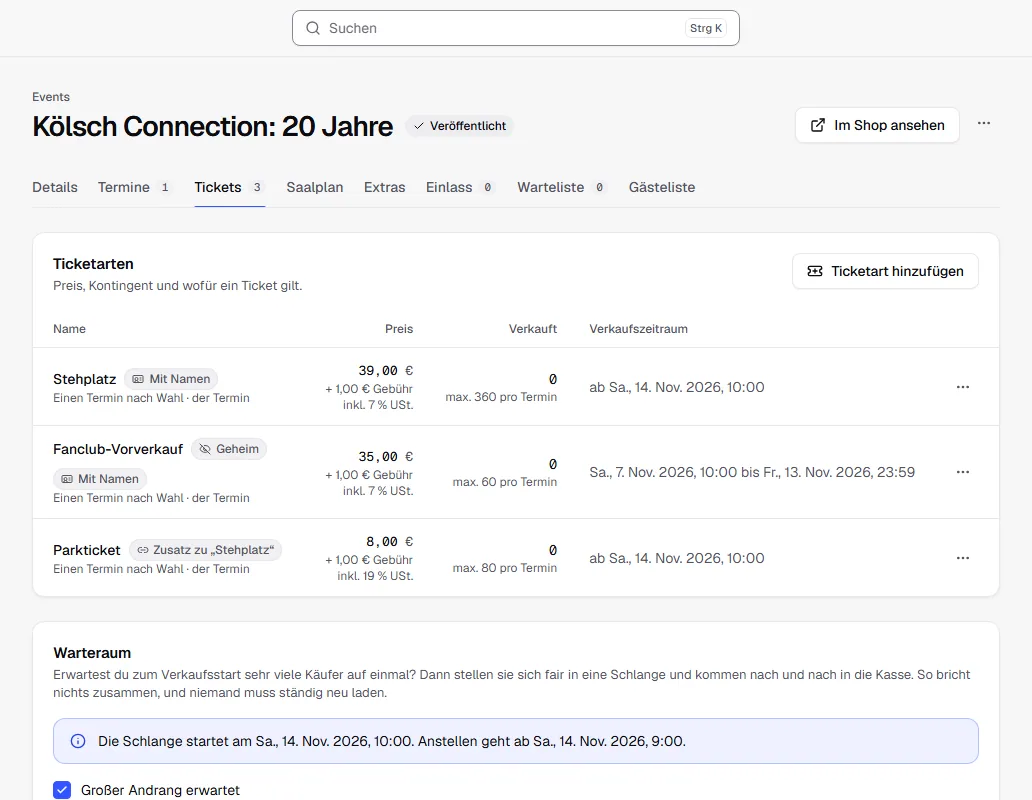The image size is (1032, 800).
Task: Click the link icon on the Zusatz zu Stehplatz badge
Action: click(143, 550)
